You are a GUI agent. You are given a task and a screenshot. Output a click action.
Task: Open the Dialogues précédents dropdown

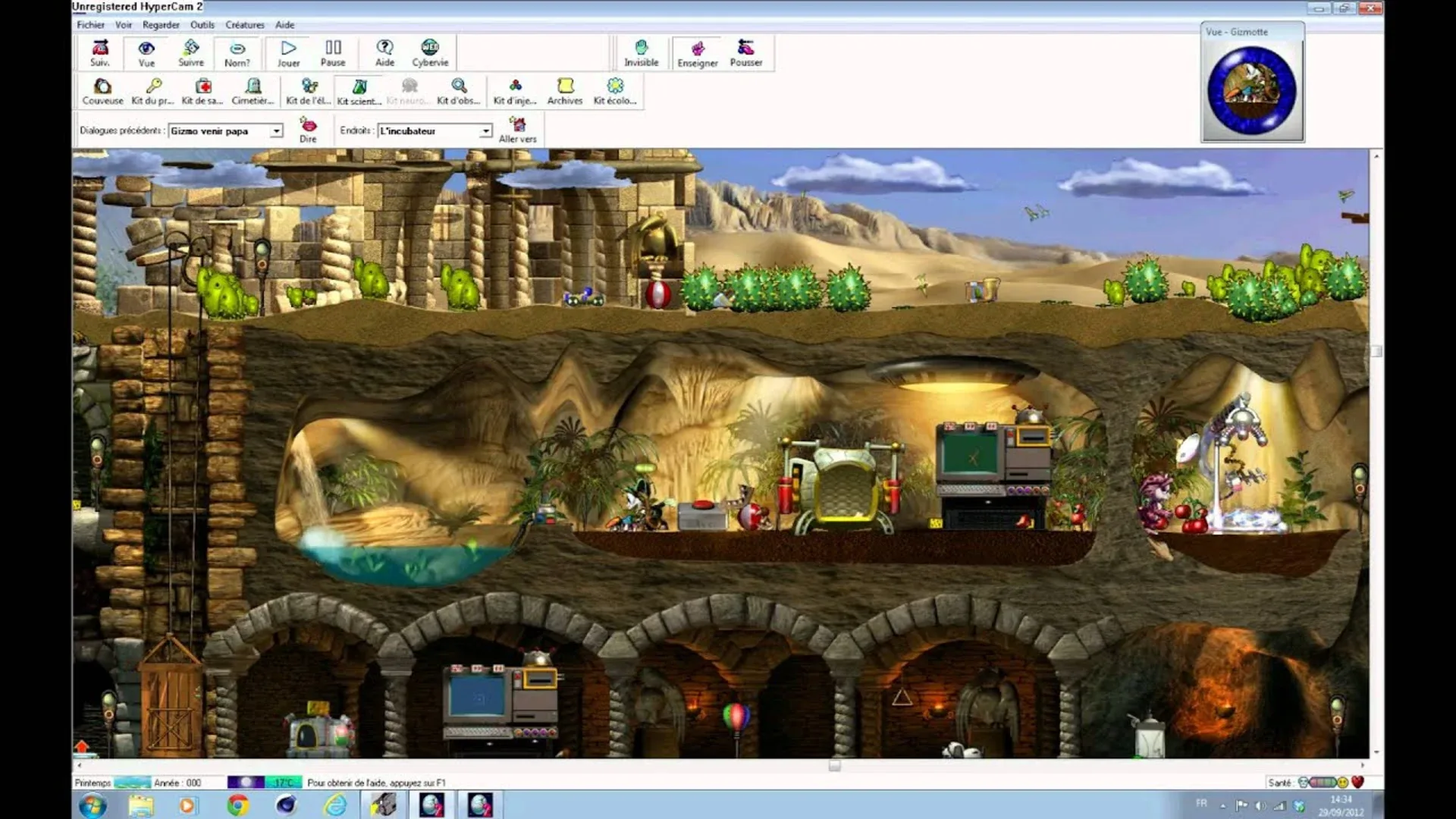click(x=278, y=130)
